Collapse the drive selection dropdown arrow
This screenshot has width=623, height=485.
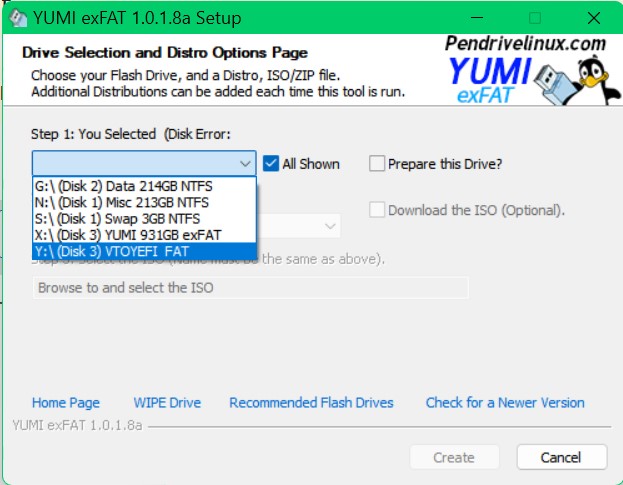point(246,164)
